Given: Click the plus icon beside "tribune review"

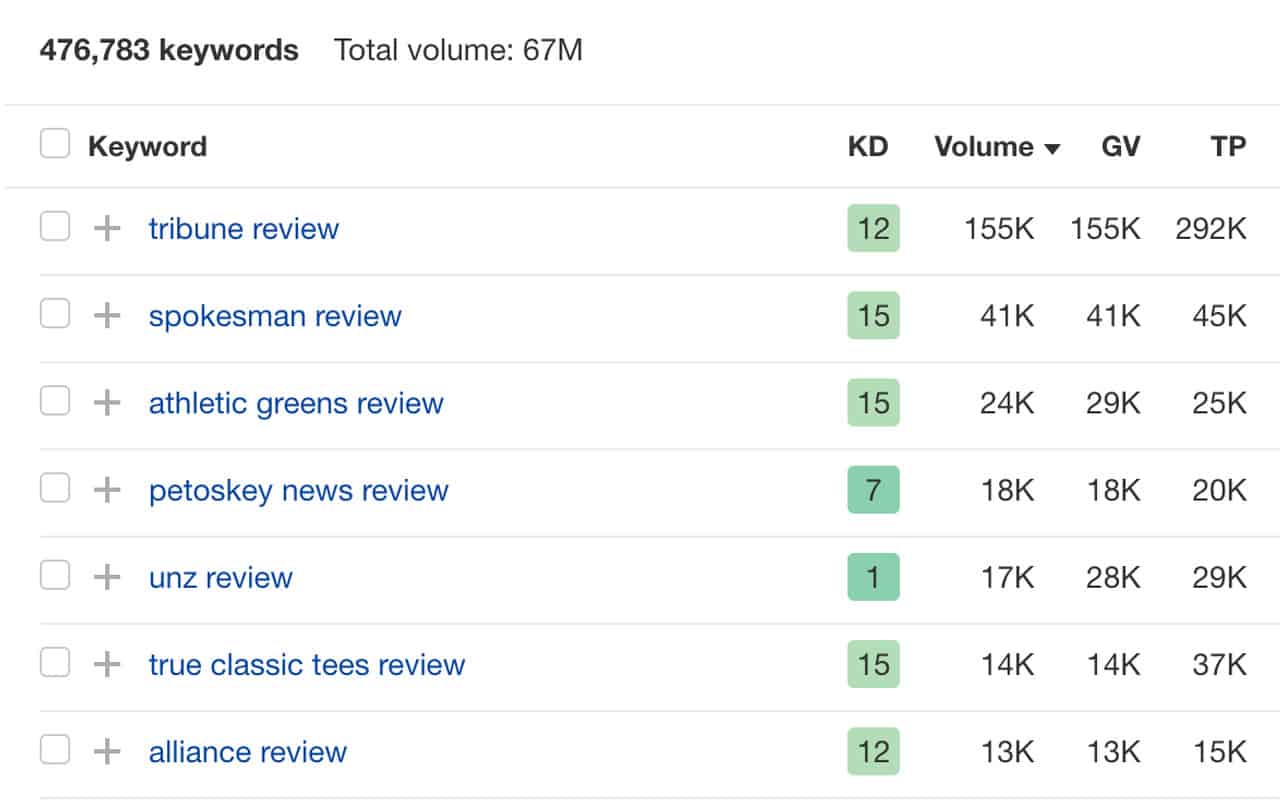Looking at the screenshot, I should (106, 229).
